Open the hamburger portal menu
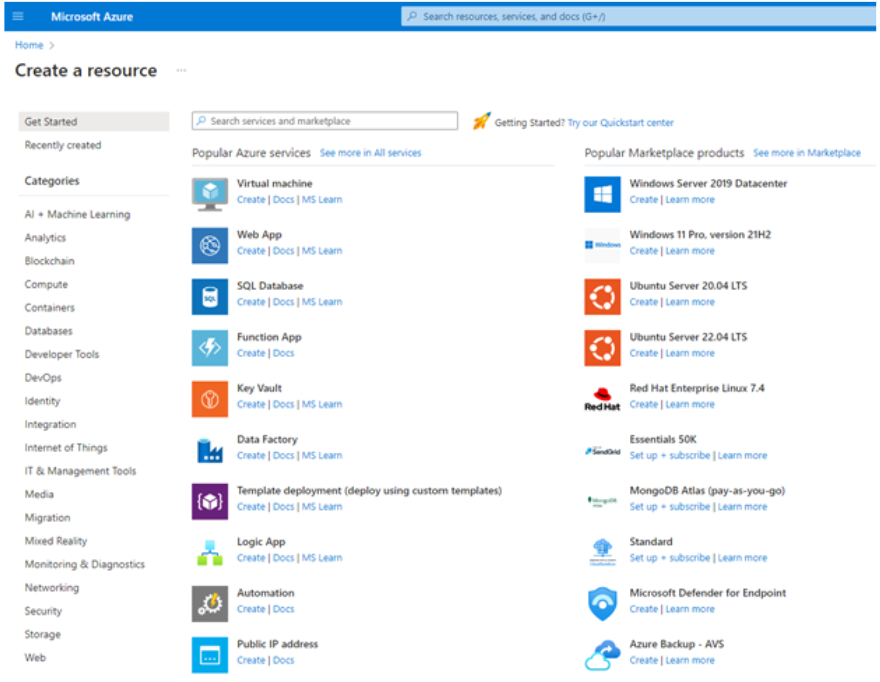 click(18, 16)
